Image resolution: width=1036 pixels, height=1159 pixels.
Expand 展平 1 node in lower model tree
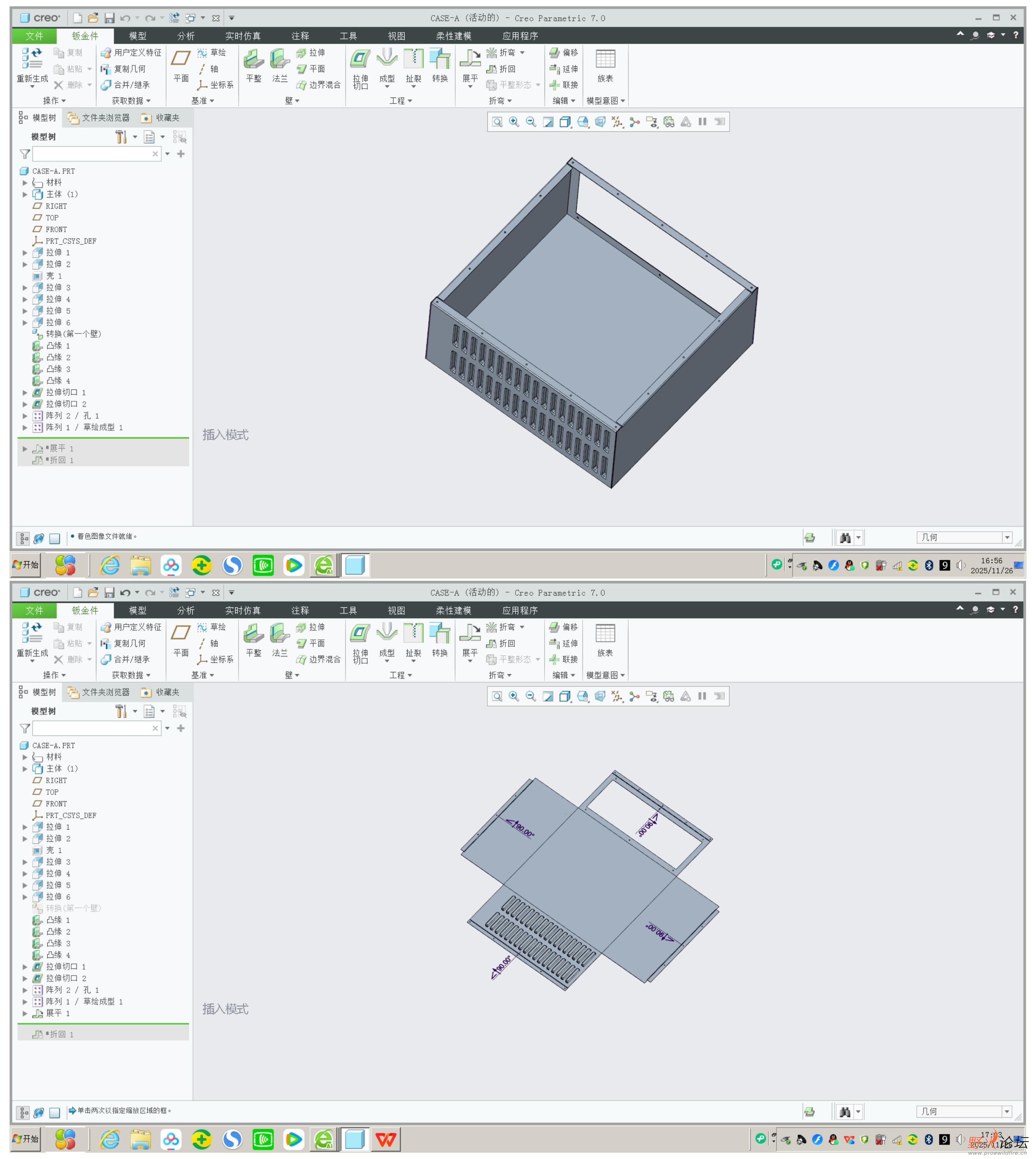pos(25,1013)
